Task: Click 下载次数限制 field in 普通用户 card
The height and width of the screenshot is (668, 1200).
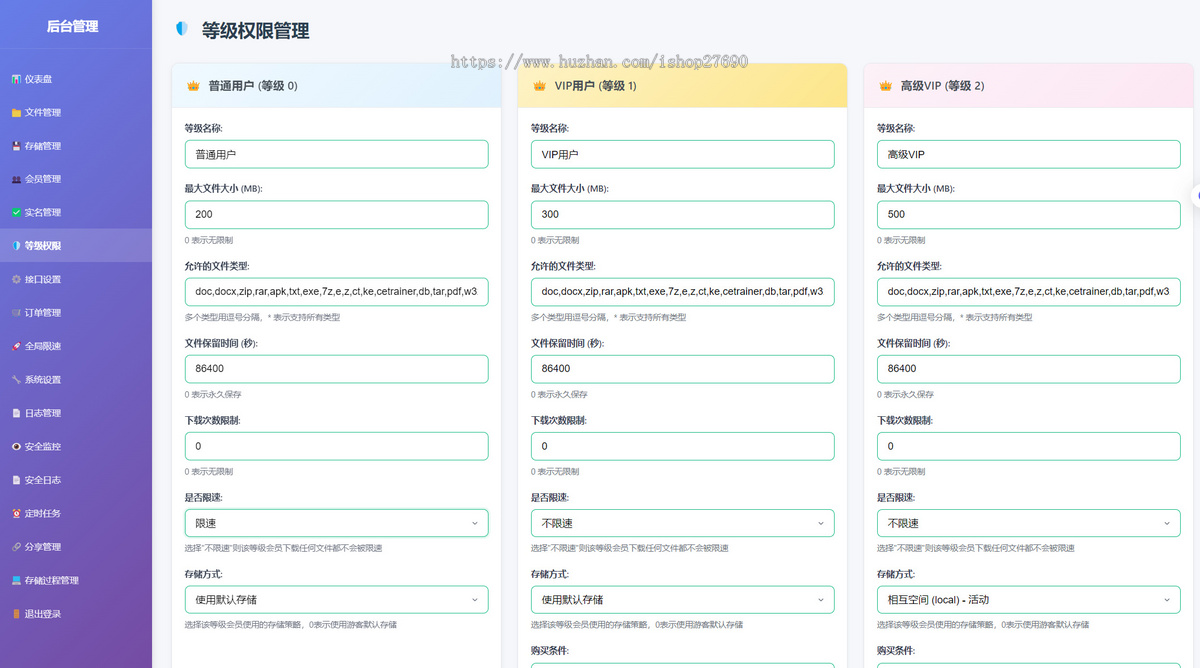Action: pos(336,446)
